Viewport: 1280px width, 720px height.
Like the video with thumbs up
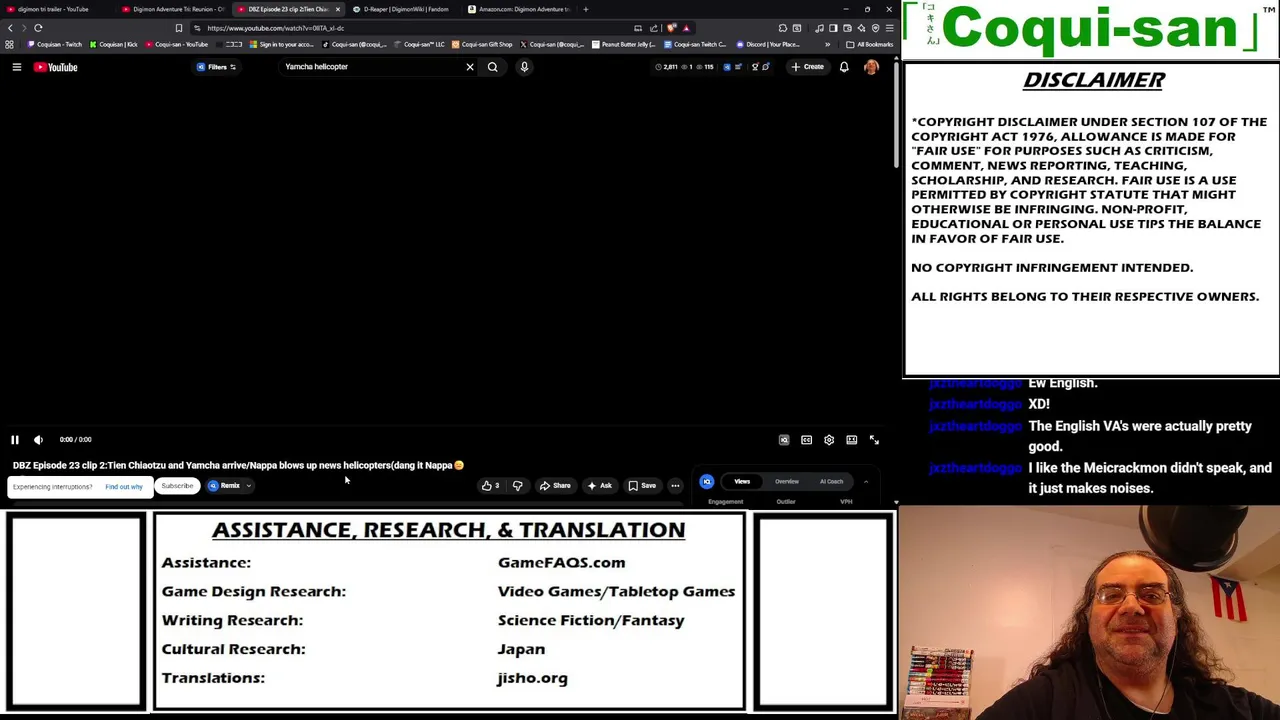[490, 486]
